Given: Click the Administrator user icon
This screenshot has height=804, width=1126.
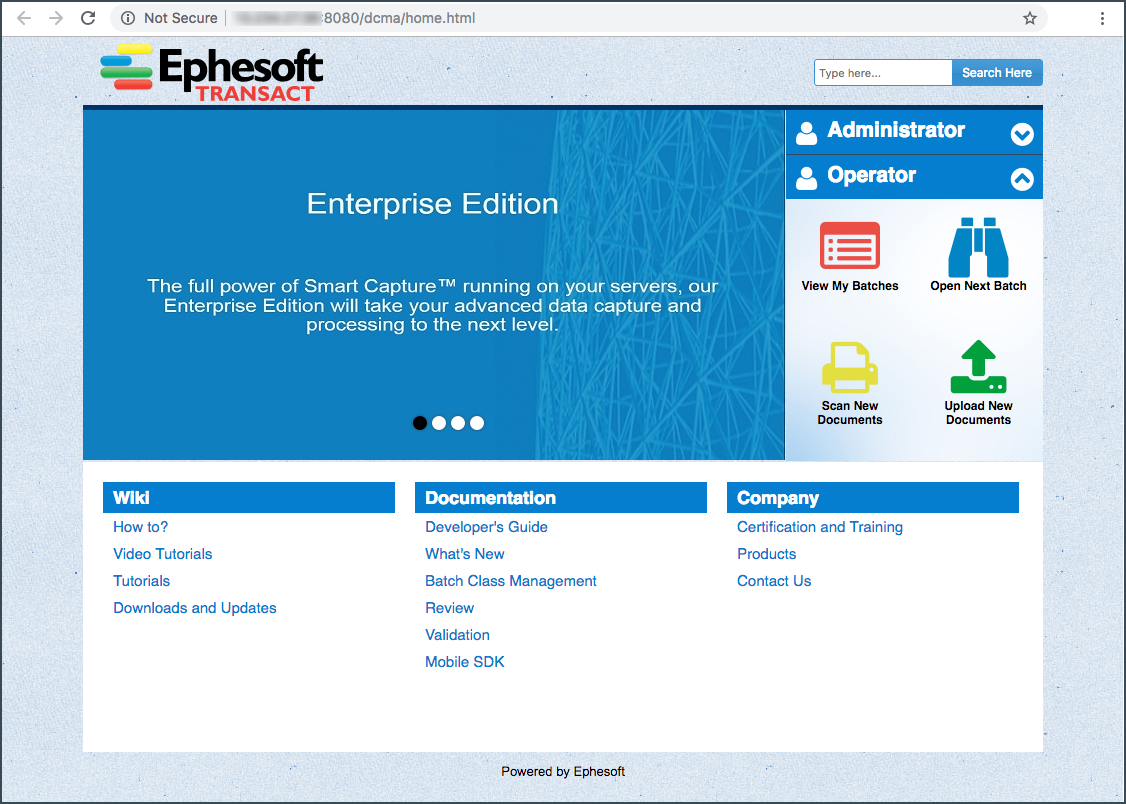Looking at the screenshot, I should click(806, 132).
